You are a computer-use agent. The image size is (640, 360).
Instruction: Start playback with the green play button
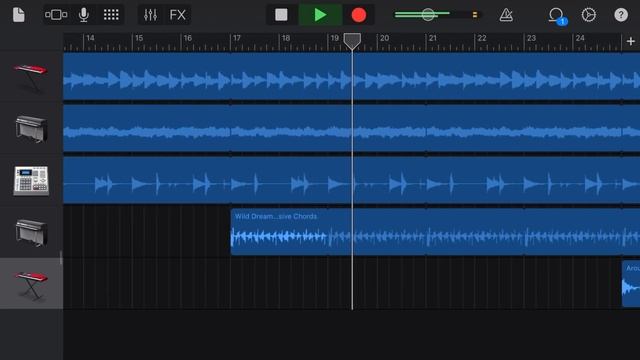[320, 15]
